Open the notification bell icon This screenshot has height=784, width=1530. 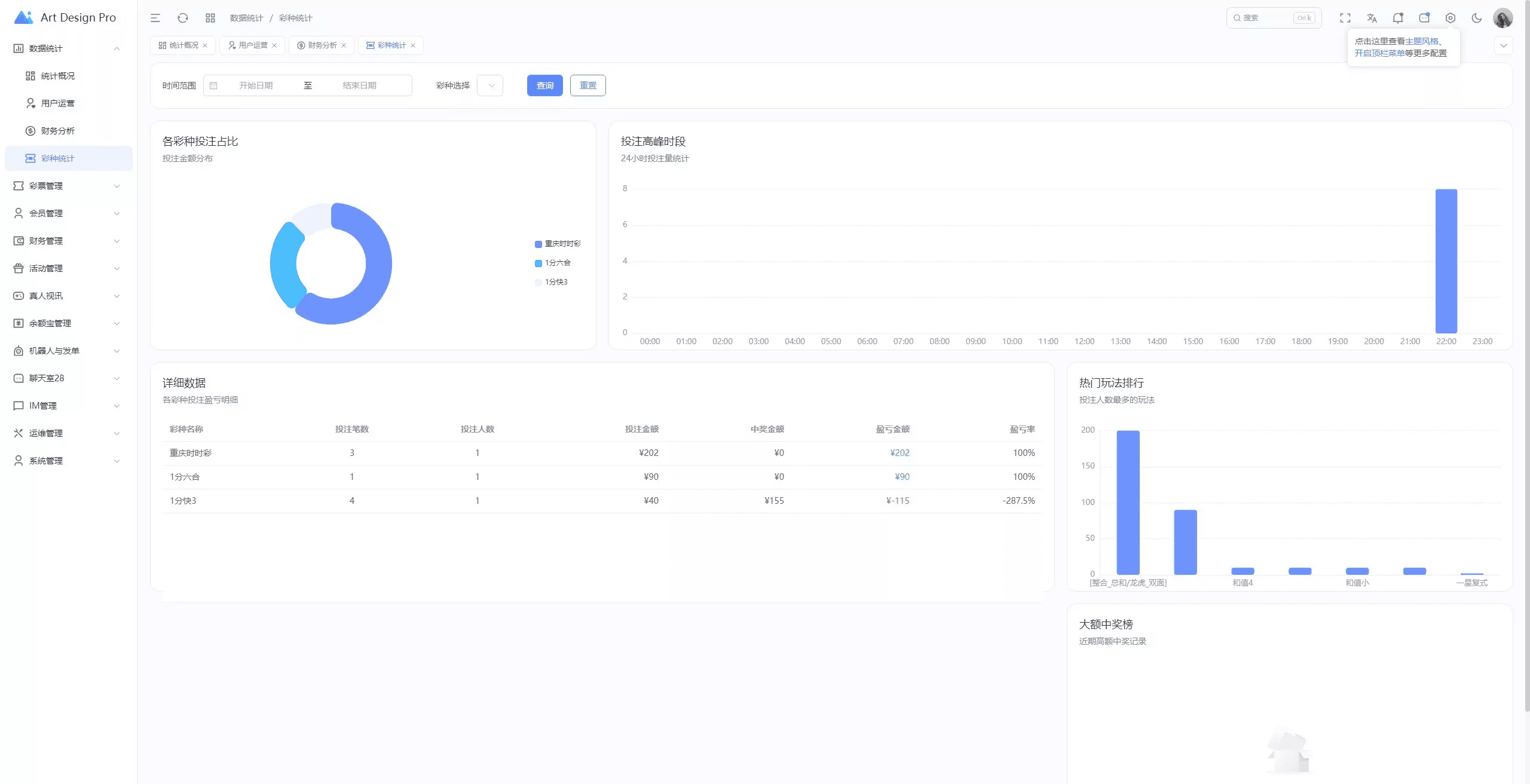[1398, 18]
